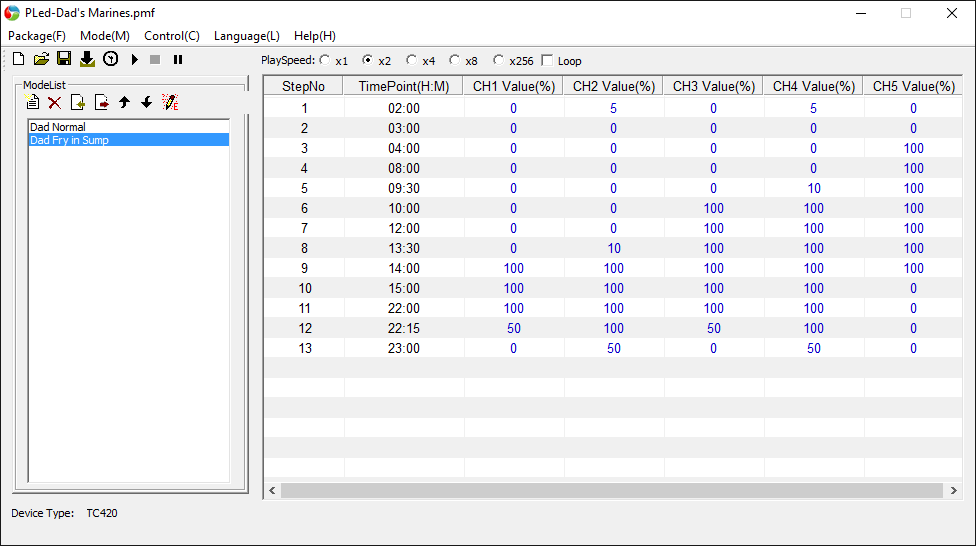976x546 pixels.
Task: Pause preview playback
Action: 178,60
